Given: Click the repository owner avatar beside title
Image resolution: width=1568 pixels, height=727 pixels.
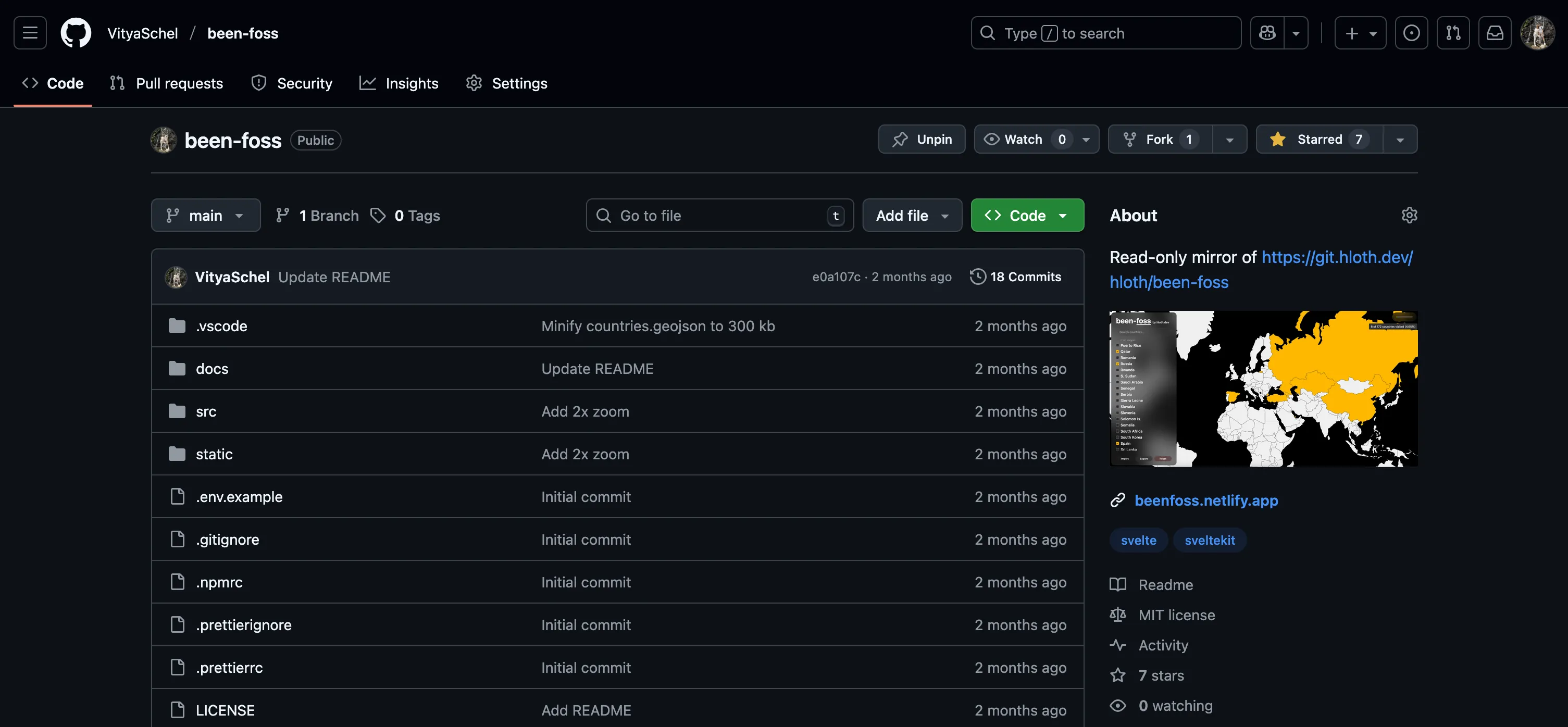Looking at the screenshot, I should coord(163,140).
